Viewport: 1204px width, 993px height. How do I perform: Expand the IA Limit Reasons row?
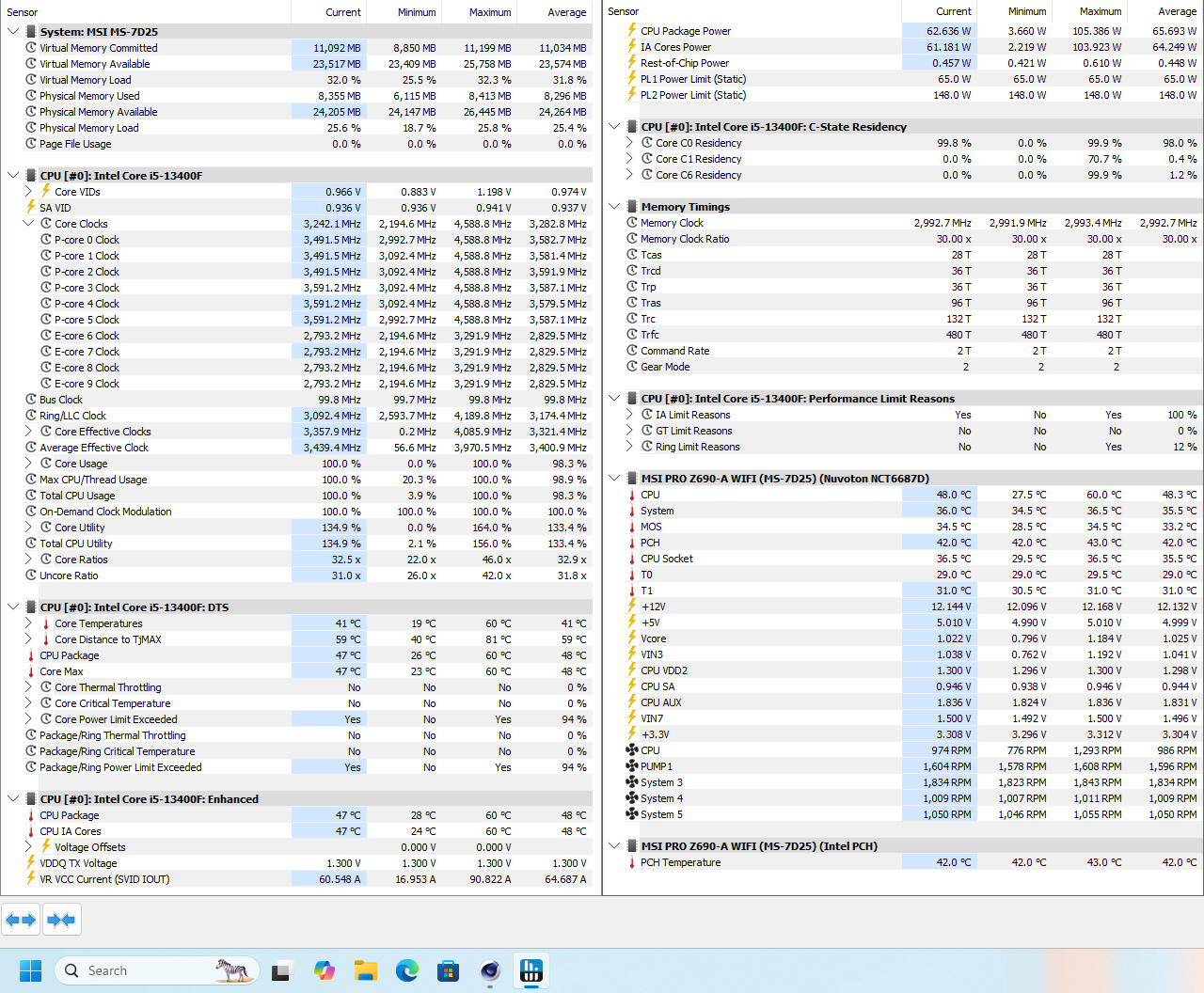pyautogui.click(x=629, y=415)
